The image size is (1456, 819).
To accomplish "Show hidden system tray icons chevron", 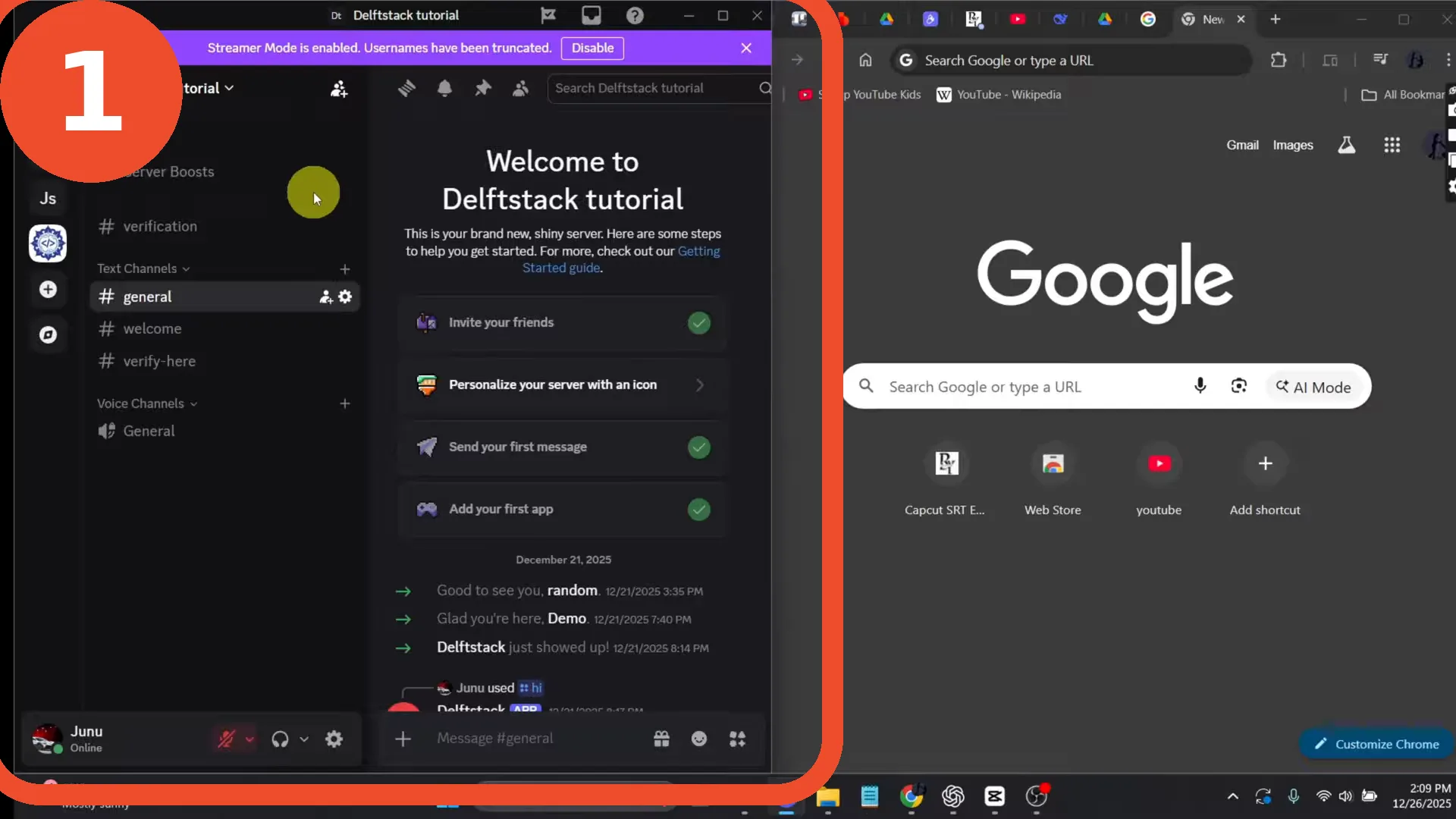I will point(1233,796).
